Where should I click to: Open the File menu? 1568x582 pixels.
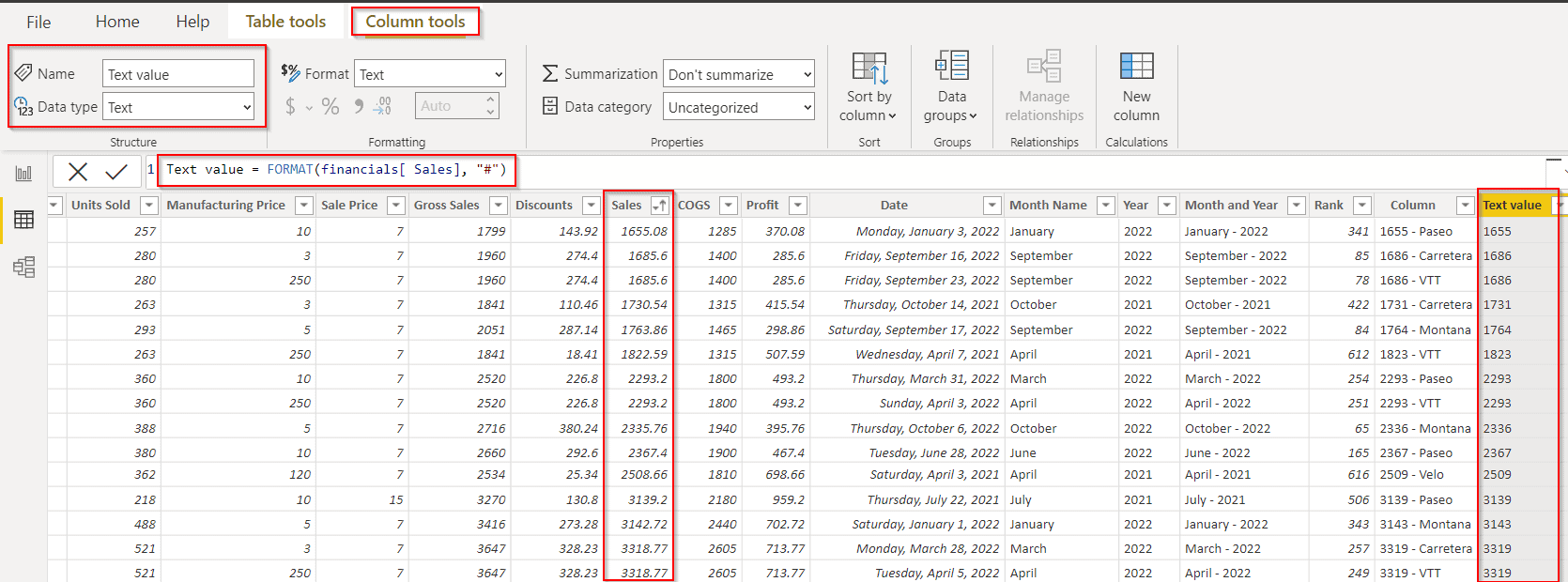(x=38, y=22)
